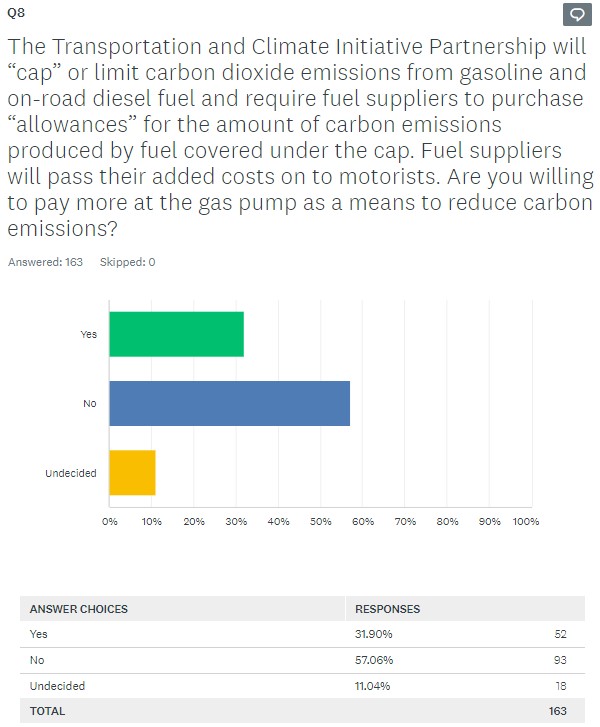Click the comment speech bubble icon
Screen dimensions: 600x727
[x=577, y=14]
